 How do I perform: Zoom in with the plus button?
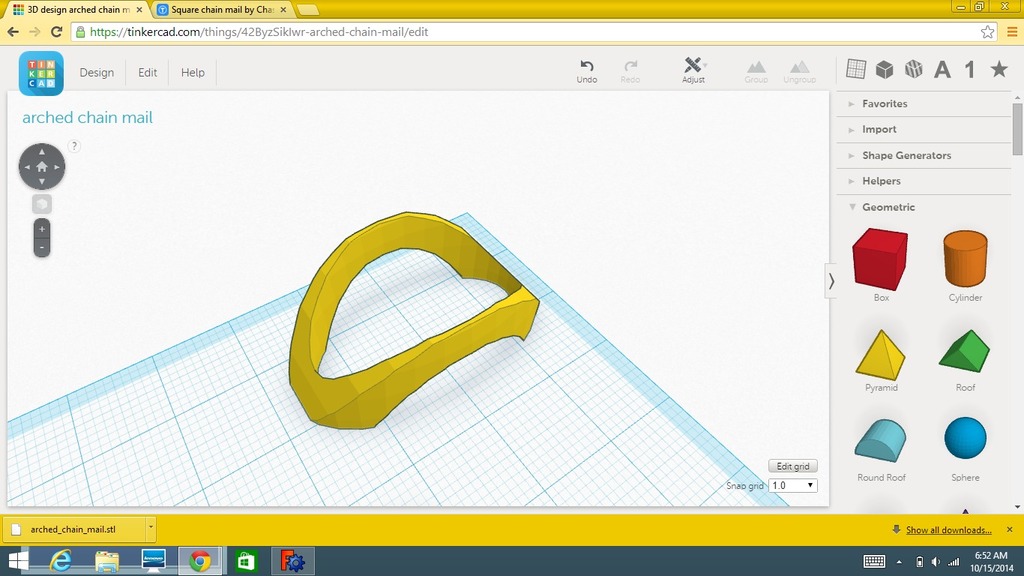42,229
